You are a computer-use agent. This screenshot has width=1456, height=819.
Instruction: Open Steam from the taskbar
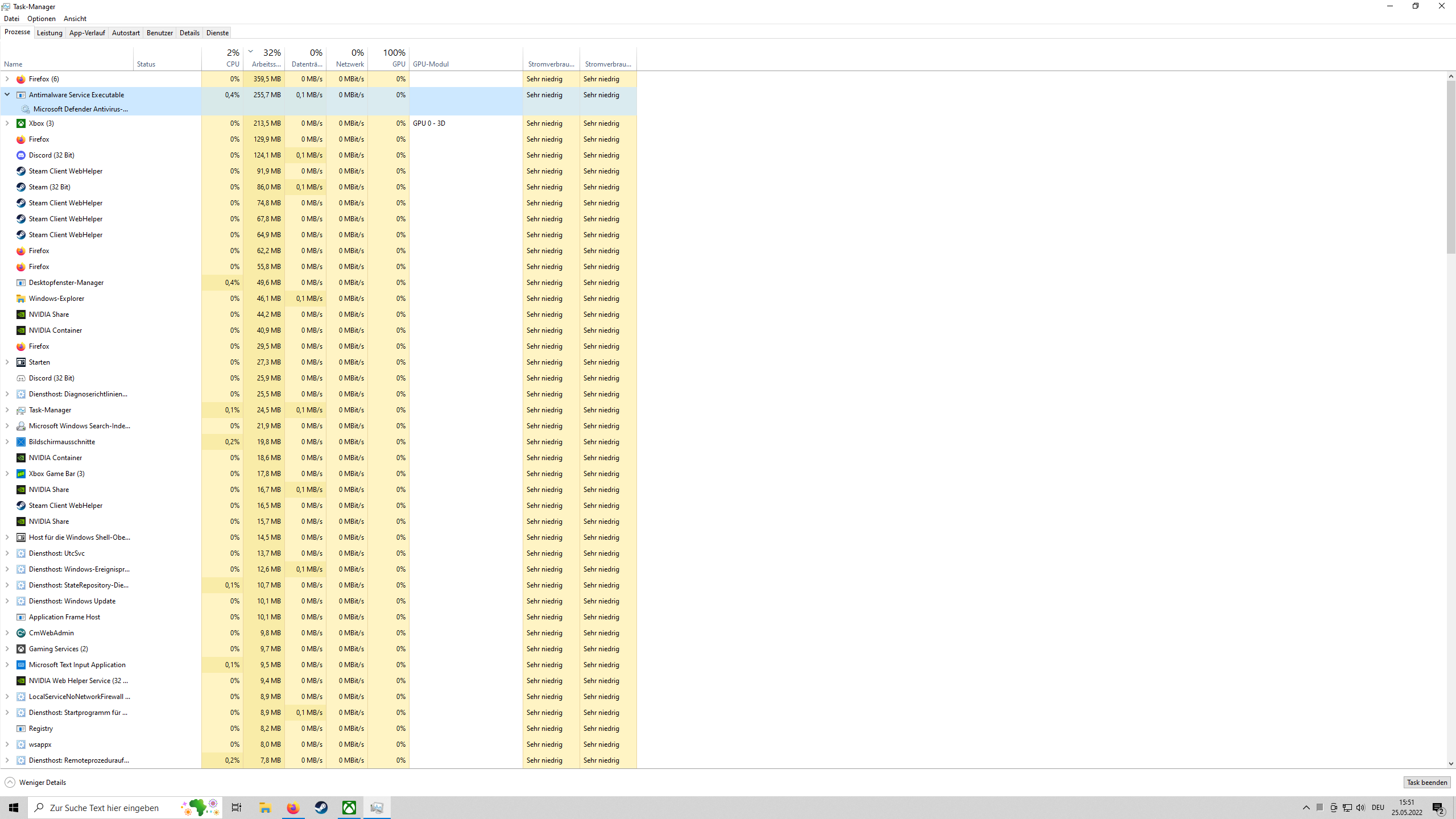pos(321,808)
